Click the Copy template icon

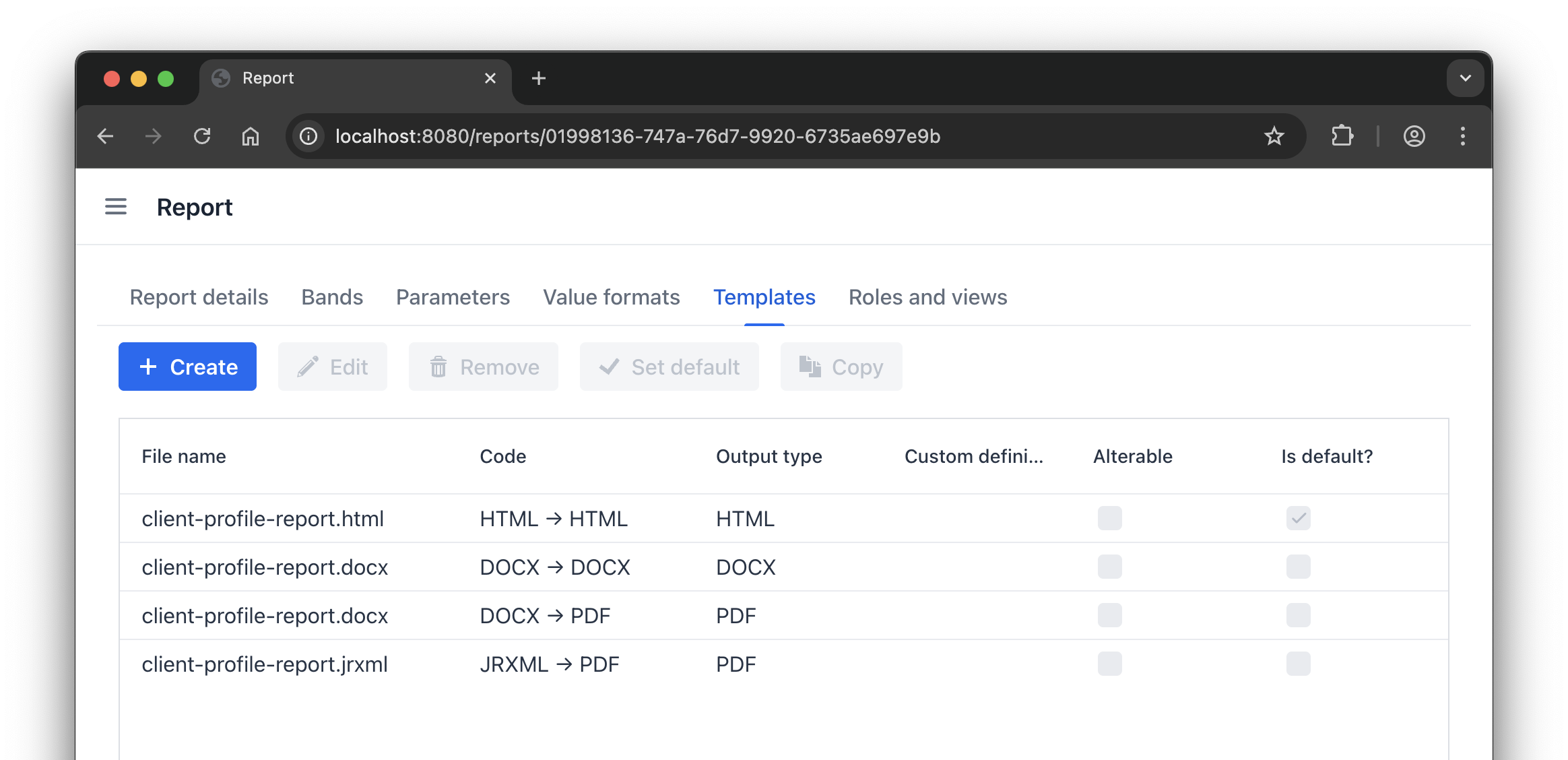810,367
